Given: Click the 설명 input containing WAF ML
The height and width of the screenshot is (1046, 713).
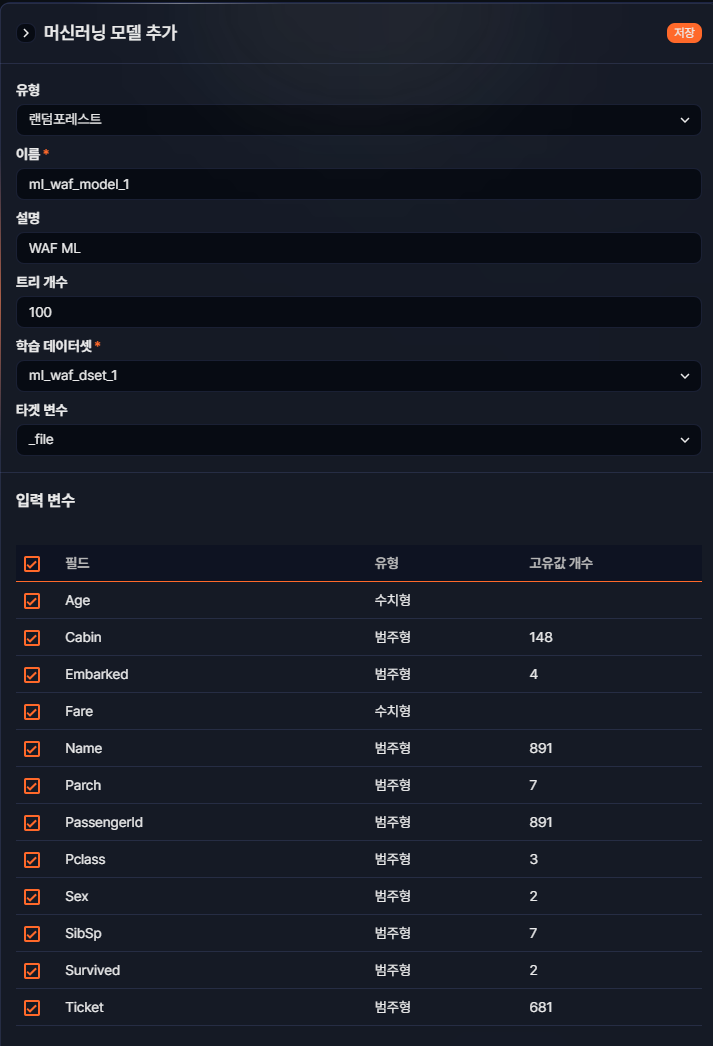Looking at the screenshot, I should click(358, 248).
